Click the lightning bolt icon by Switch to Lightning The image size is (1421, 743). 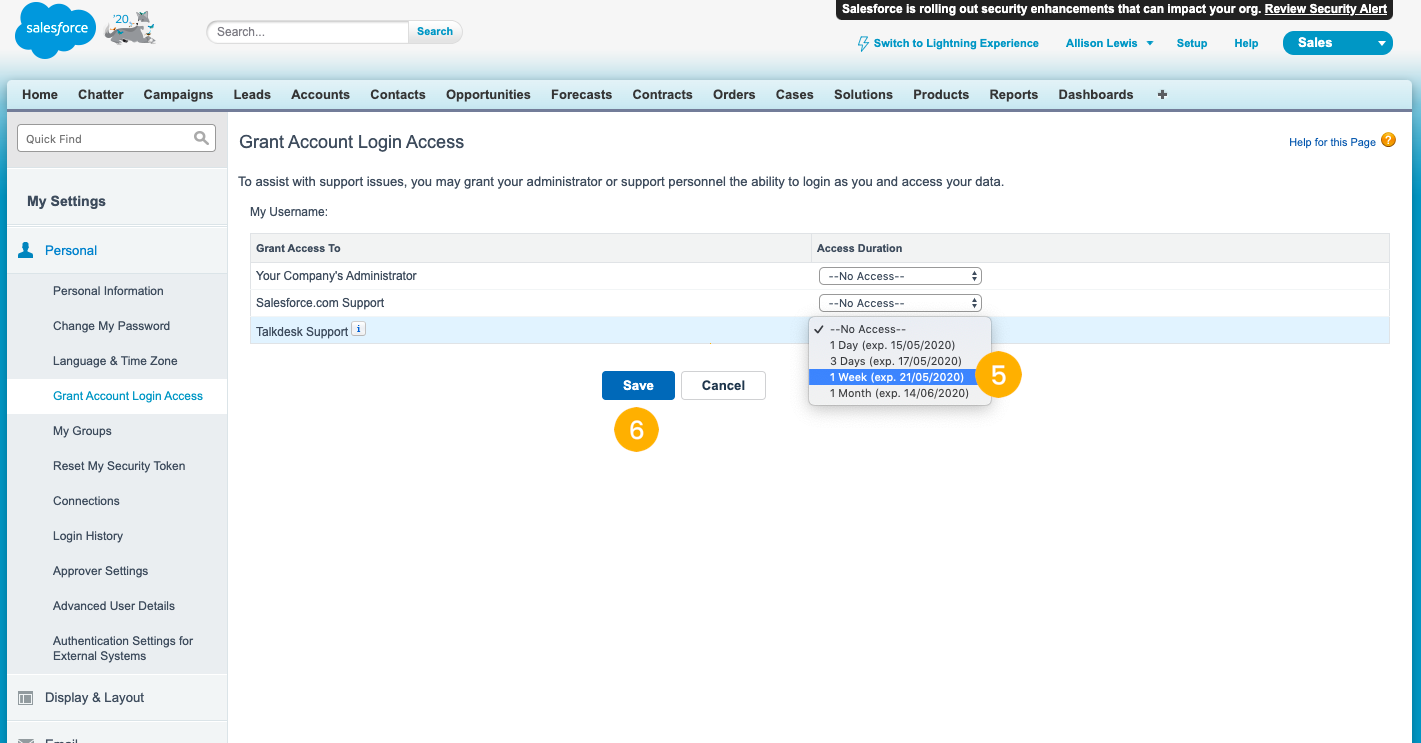[x=864, y=44]
